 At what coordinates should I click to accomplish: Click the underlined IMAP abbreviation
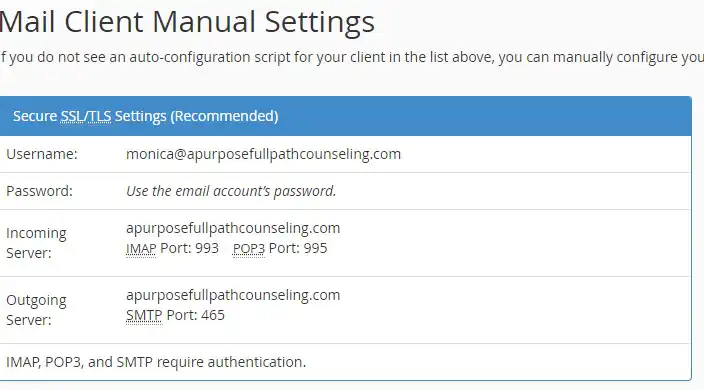(x=141, y=248)
